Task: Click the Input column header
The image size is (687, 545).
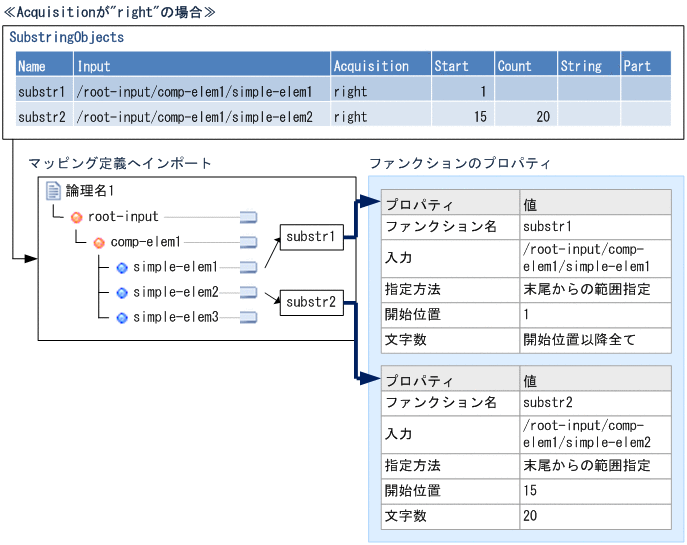Action: click(x=202, y=66)
